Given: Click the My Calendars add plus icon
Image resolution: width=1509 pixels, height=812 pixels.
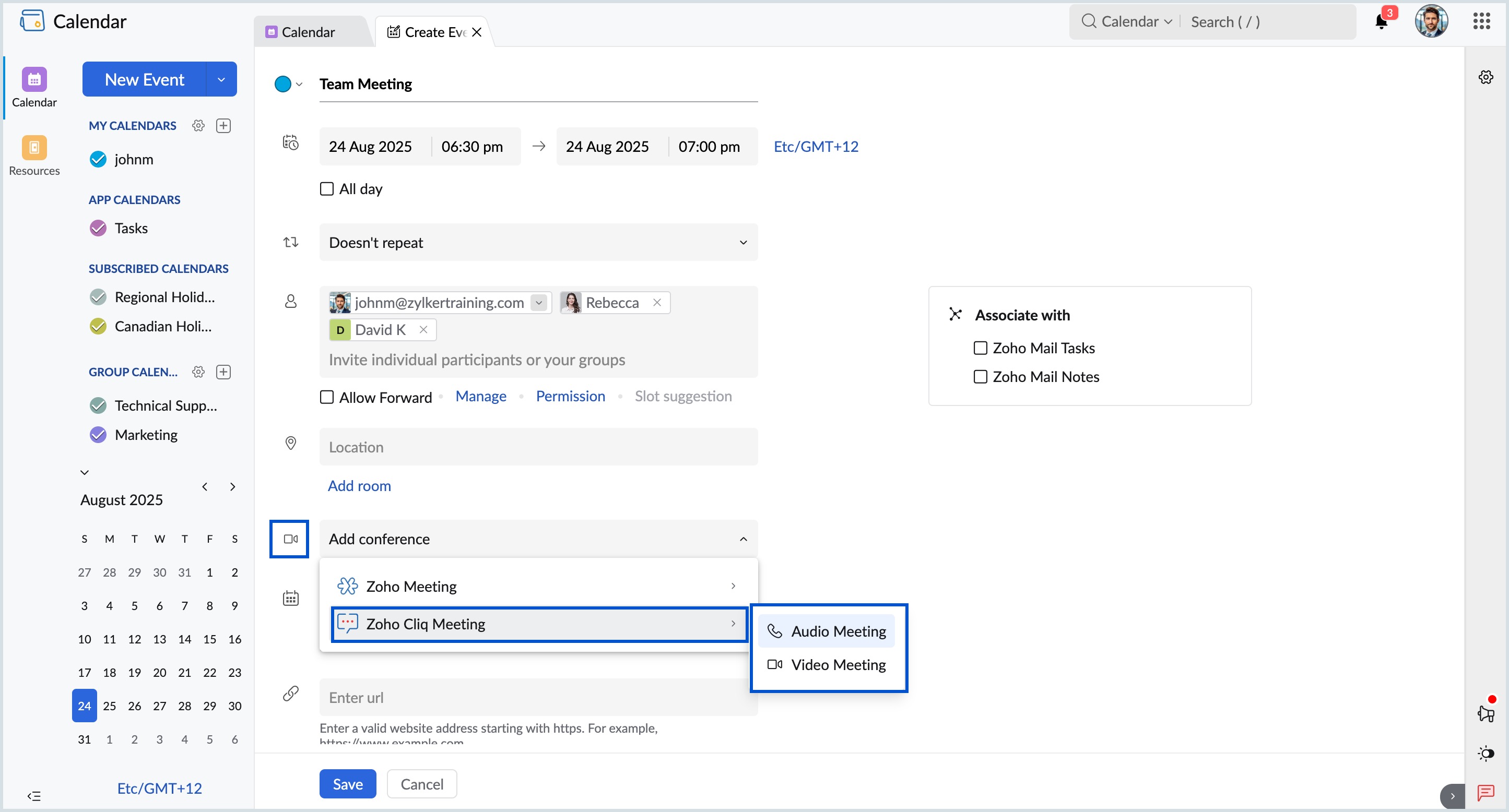Looking at the screenshot, I should [x=223, y=126].
